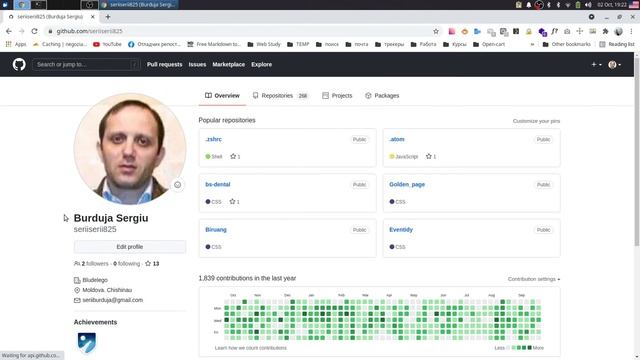Click the profile avatar photo
Viewport: 640px width, 360px height.
point(130,149)
